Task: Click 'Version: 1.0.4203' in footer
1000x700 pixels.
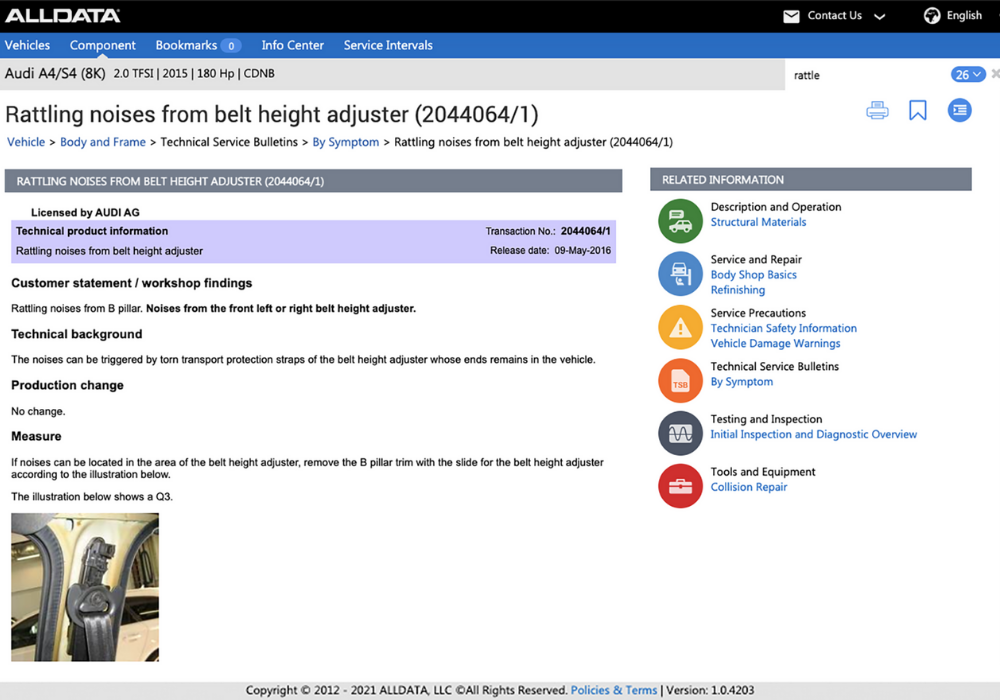Action: click(710, 690)
